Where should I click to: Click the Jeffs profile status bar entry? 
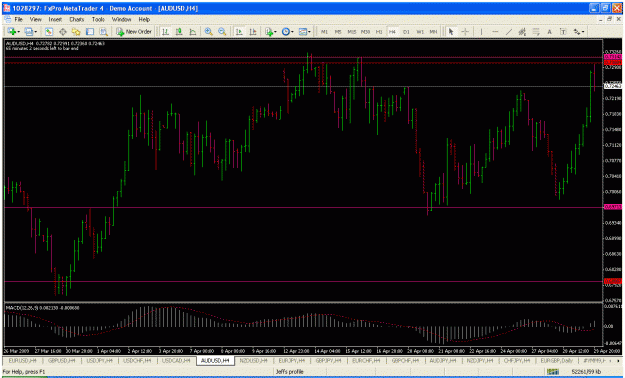290,372
